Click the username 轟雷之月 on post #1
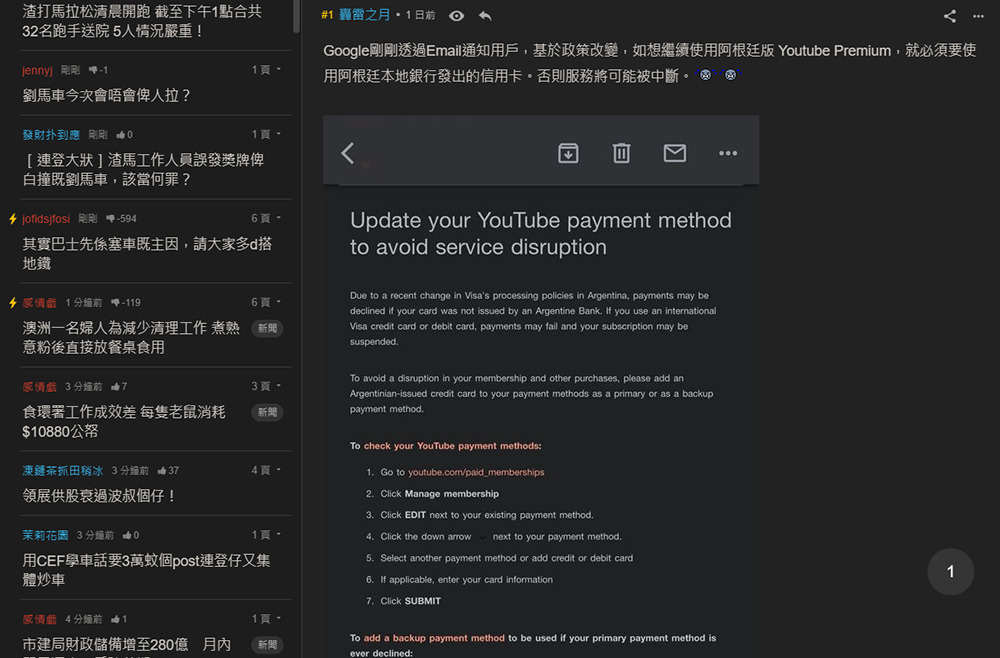This screenshot has width=1000, height=658. (365, 16)
